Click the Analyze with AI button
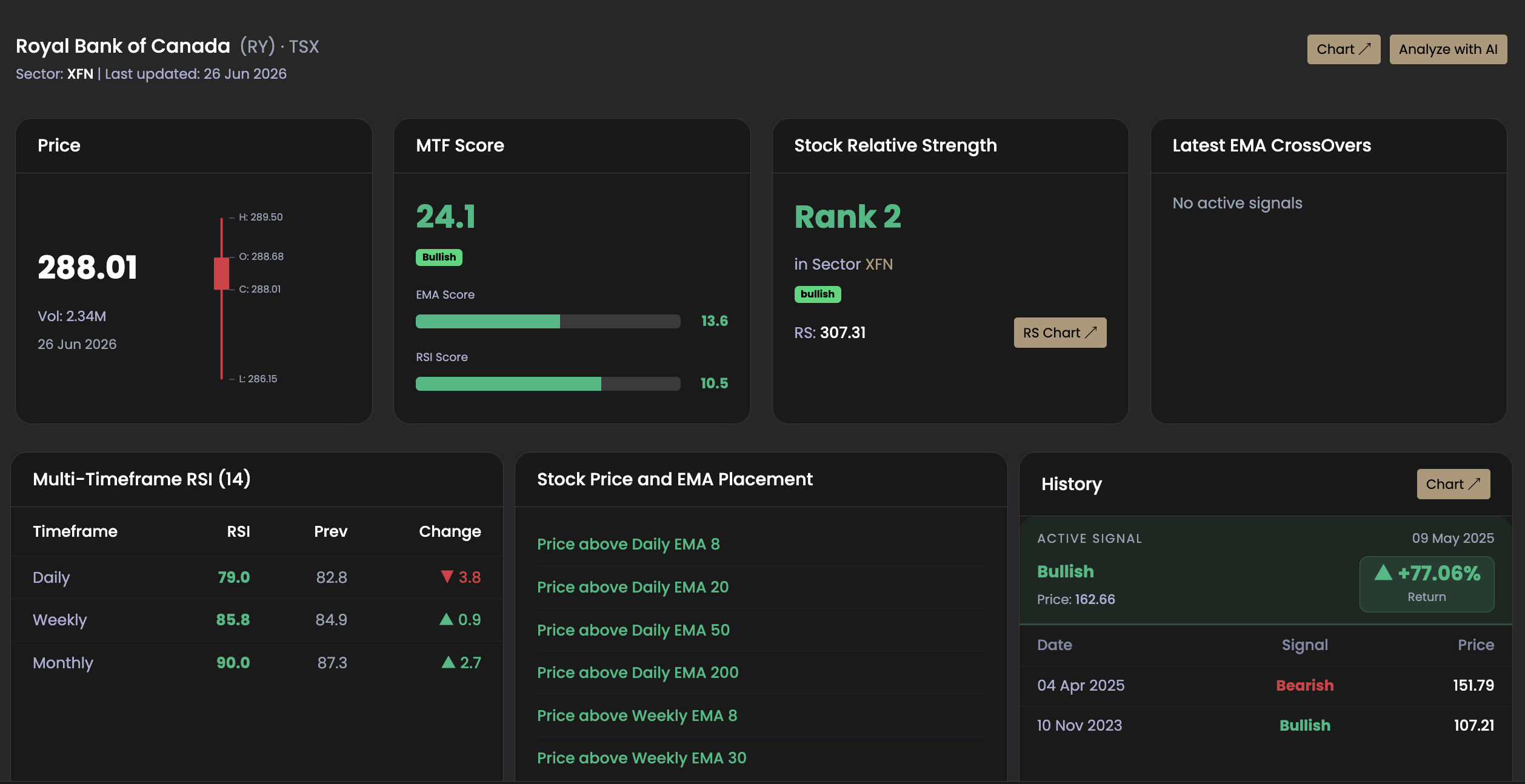 point(1447,49)
